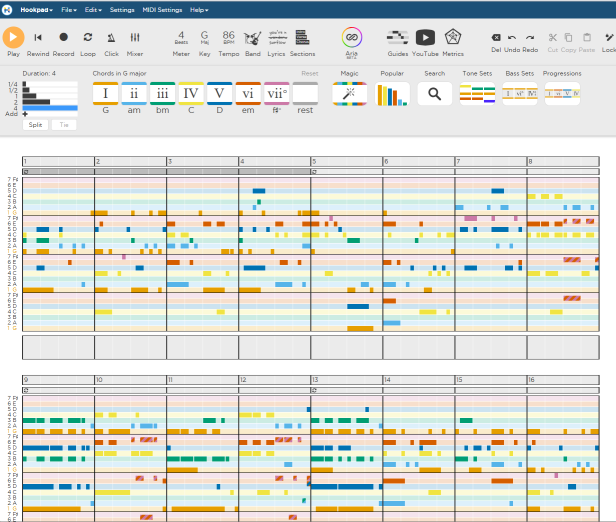
Task: Open the YouTube sync tool
Action: tap(425, 38)
